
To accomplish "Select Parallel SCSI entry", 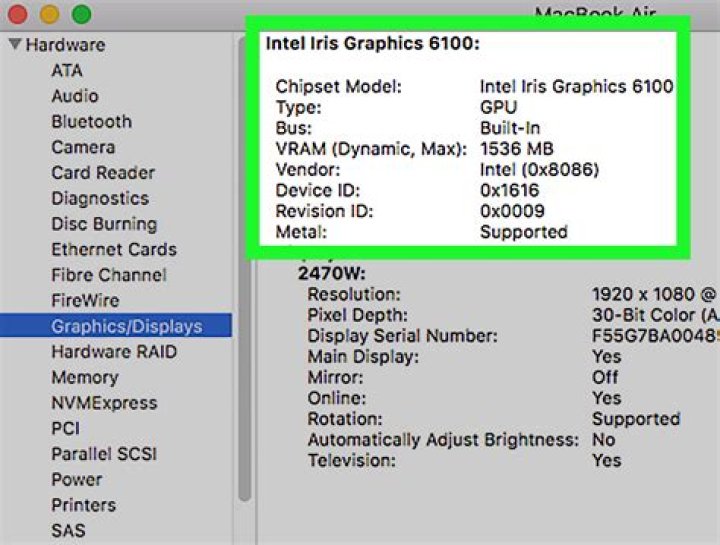I will pyautogui.click(x=104, y=454).
